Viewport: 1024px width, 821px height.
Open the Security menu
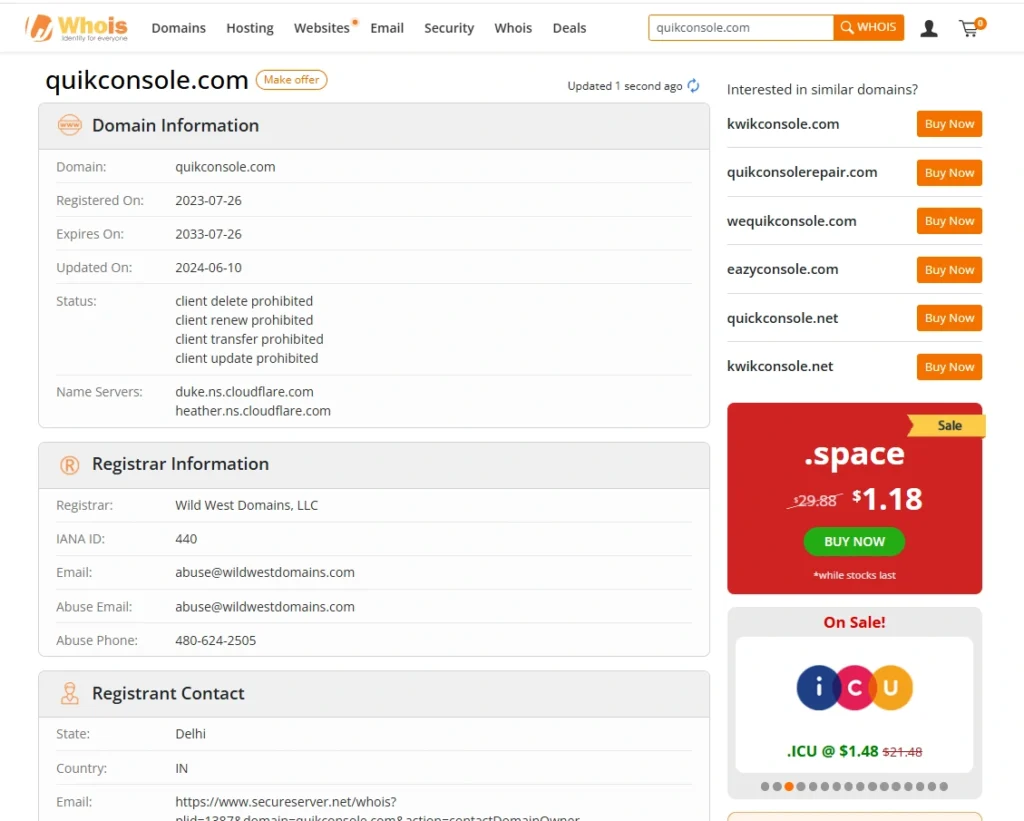[449, 28]
